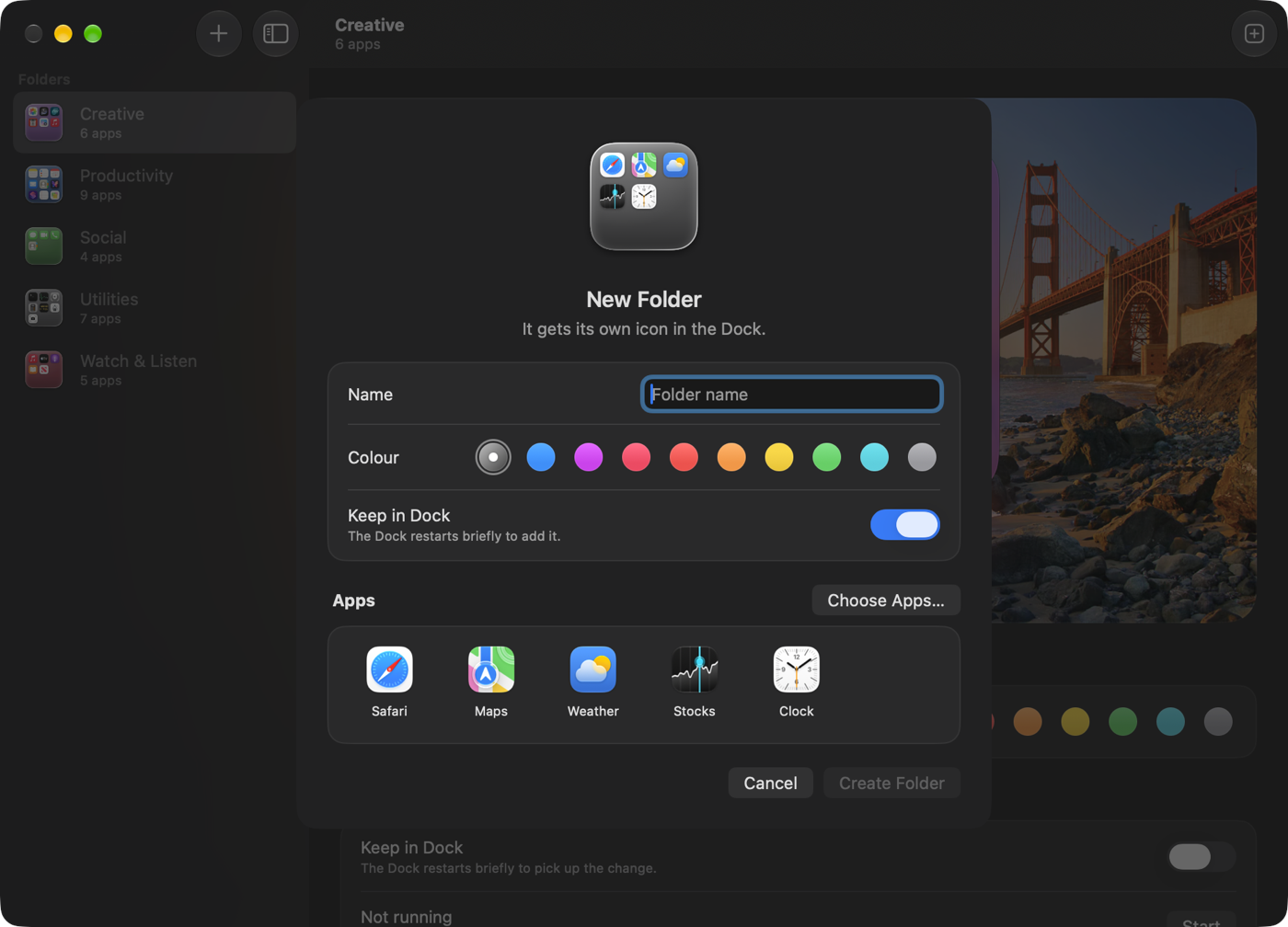The height and width of the screenshot is (927, 1288).
Task: Click the Safari app icon in Apps list
Action: click(x=389, y=669)
